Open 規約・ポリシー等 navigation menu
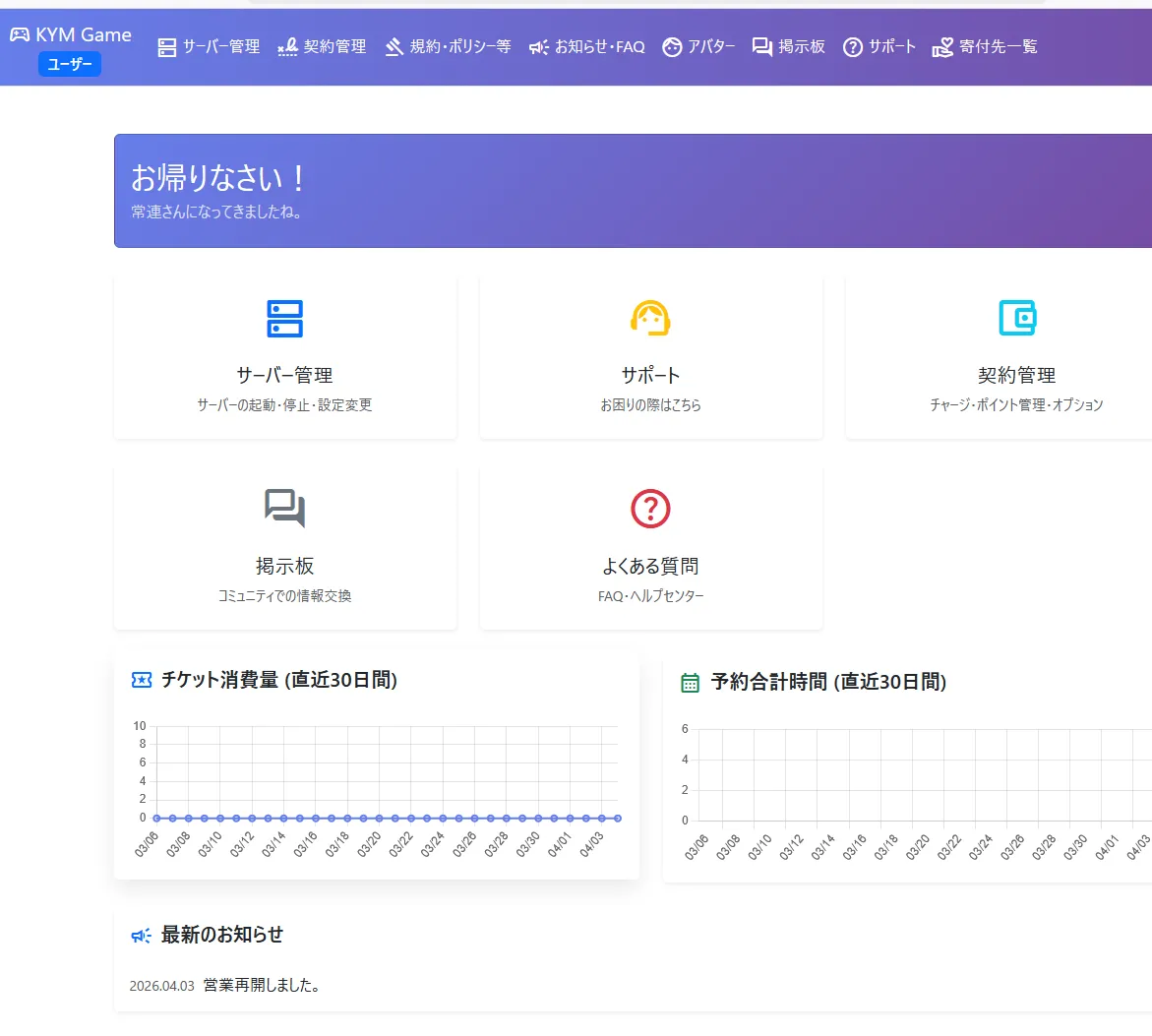Screen dimensions: 1152x1036 [x=448, y=47]
